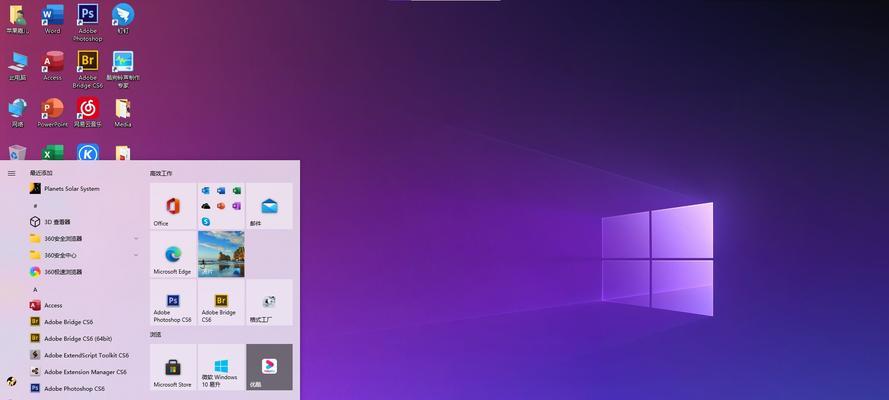Click the small Word icon in the folder tile
The image size is (889, 400).
point(221,190)
